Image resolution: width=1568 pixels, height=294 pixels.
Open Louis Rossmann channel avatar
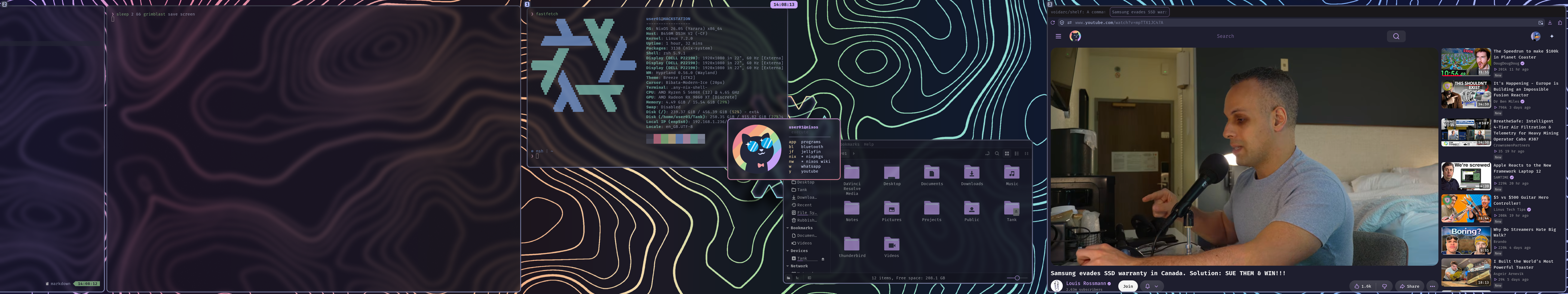pyautogui.click(x=1057, y=286)
